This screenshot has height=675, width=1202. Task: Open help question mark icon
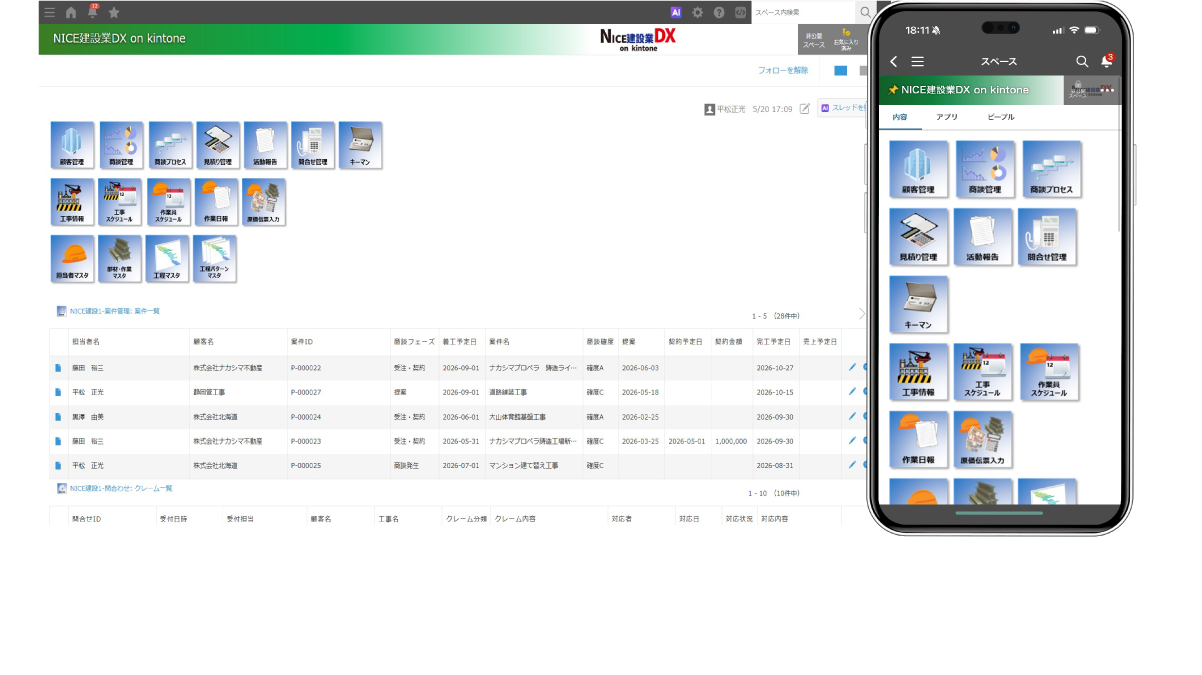(719, 12)
